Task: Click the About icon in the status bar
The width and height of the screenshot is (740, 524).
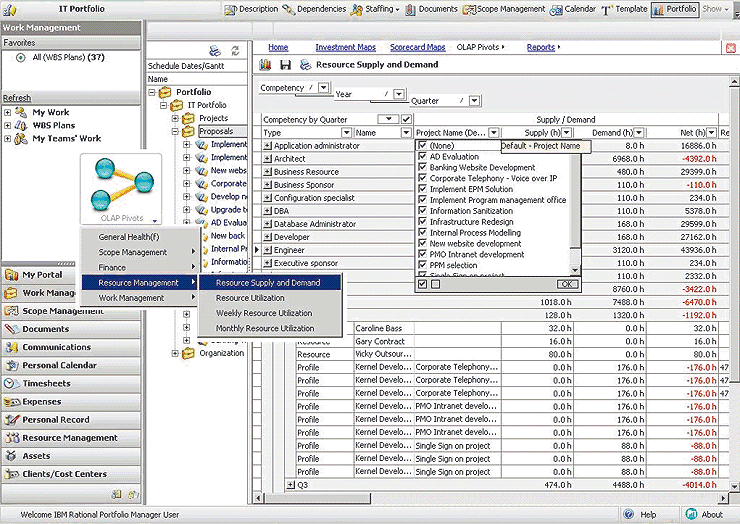Action: pyautogui.click(x=691, y=514)
